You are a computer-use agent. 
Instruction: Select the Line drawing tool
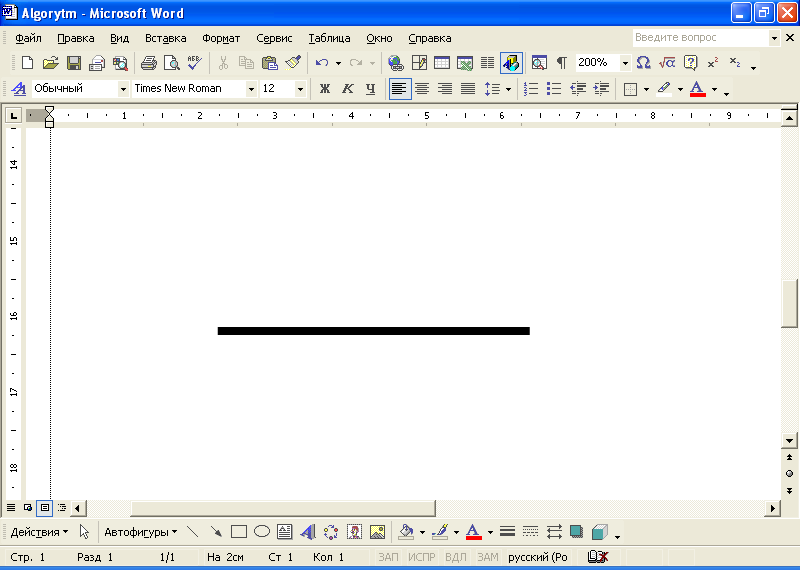click(x=192, y=532)
